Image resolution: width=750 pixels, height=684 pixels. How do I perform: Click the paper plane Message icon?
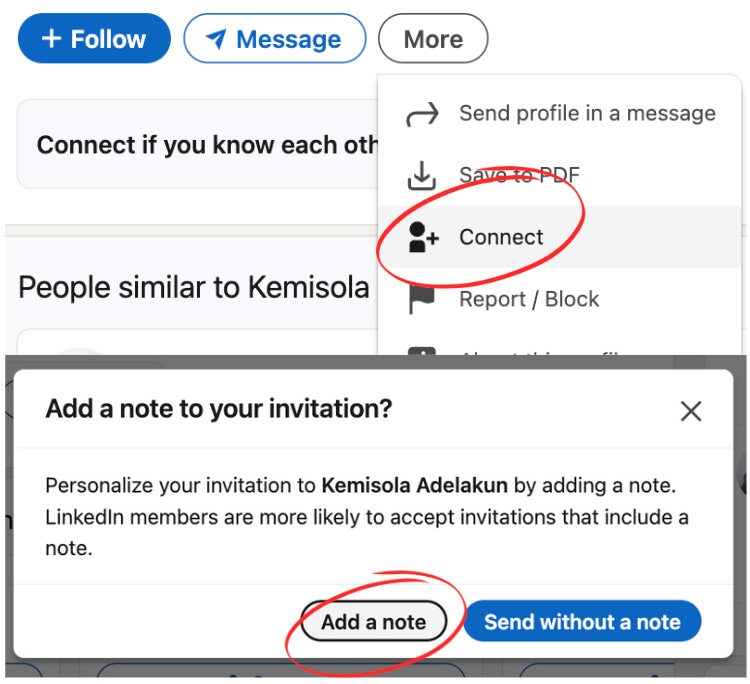point(216,39)
